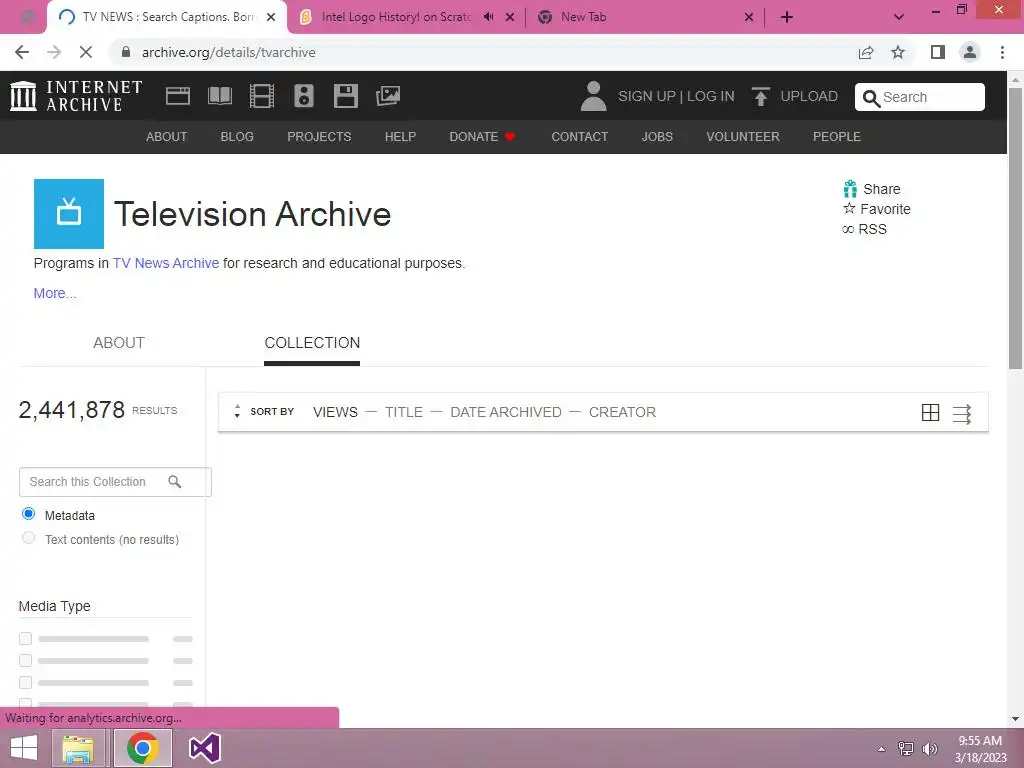
Task: Switch to list view layout
Action: pos(962,413)
